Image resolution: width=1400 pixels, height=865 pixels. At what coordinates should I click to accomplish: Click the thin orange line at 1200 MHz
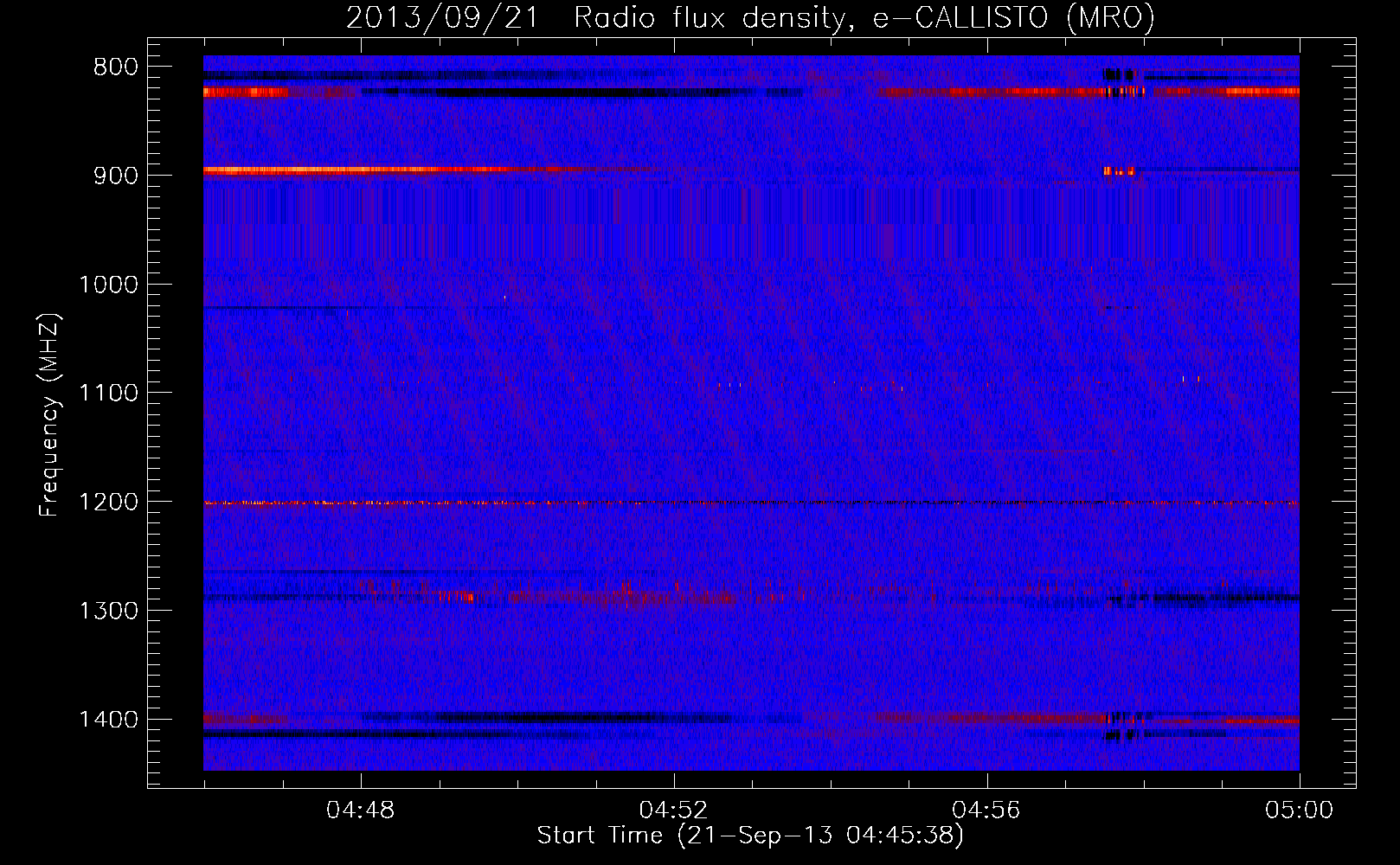(x=751, y=503)
